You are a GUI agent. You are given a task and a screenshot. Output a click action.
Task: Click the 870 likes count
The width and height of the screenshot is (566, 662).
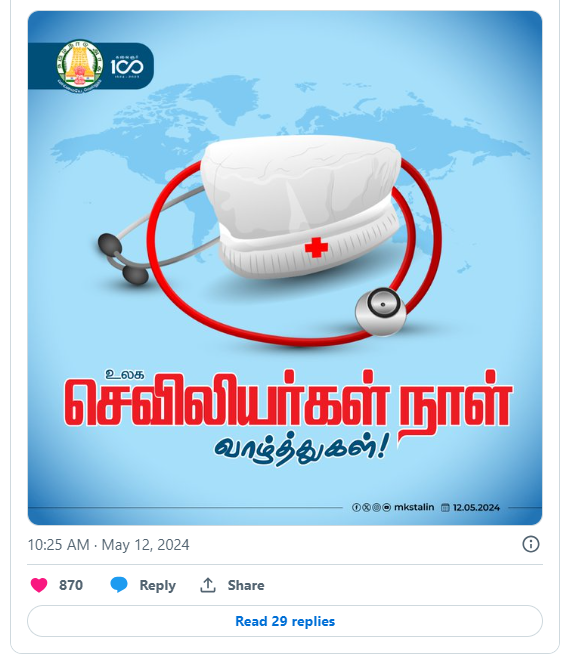pyautogui.click(x=71, y=585)
